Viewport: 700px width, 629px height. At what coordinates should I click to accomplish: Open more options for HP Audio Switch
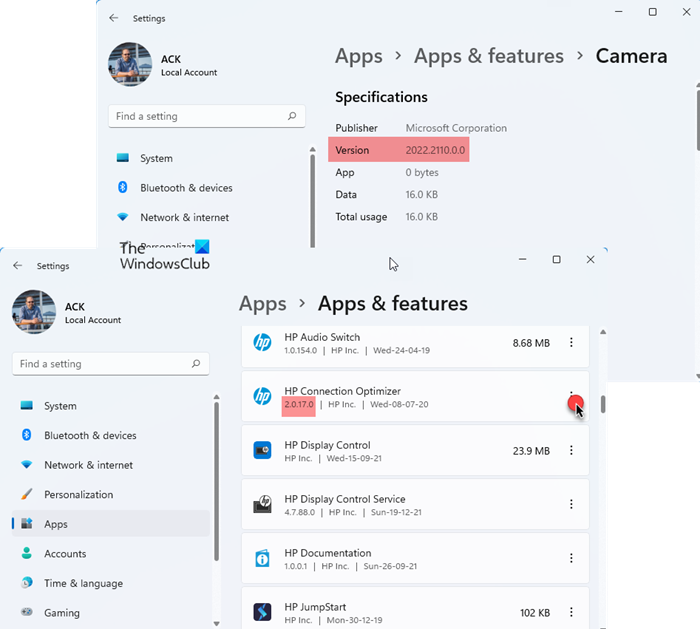pyautogui.click(x=571, y=343)
